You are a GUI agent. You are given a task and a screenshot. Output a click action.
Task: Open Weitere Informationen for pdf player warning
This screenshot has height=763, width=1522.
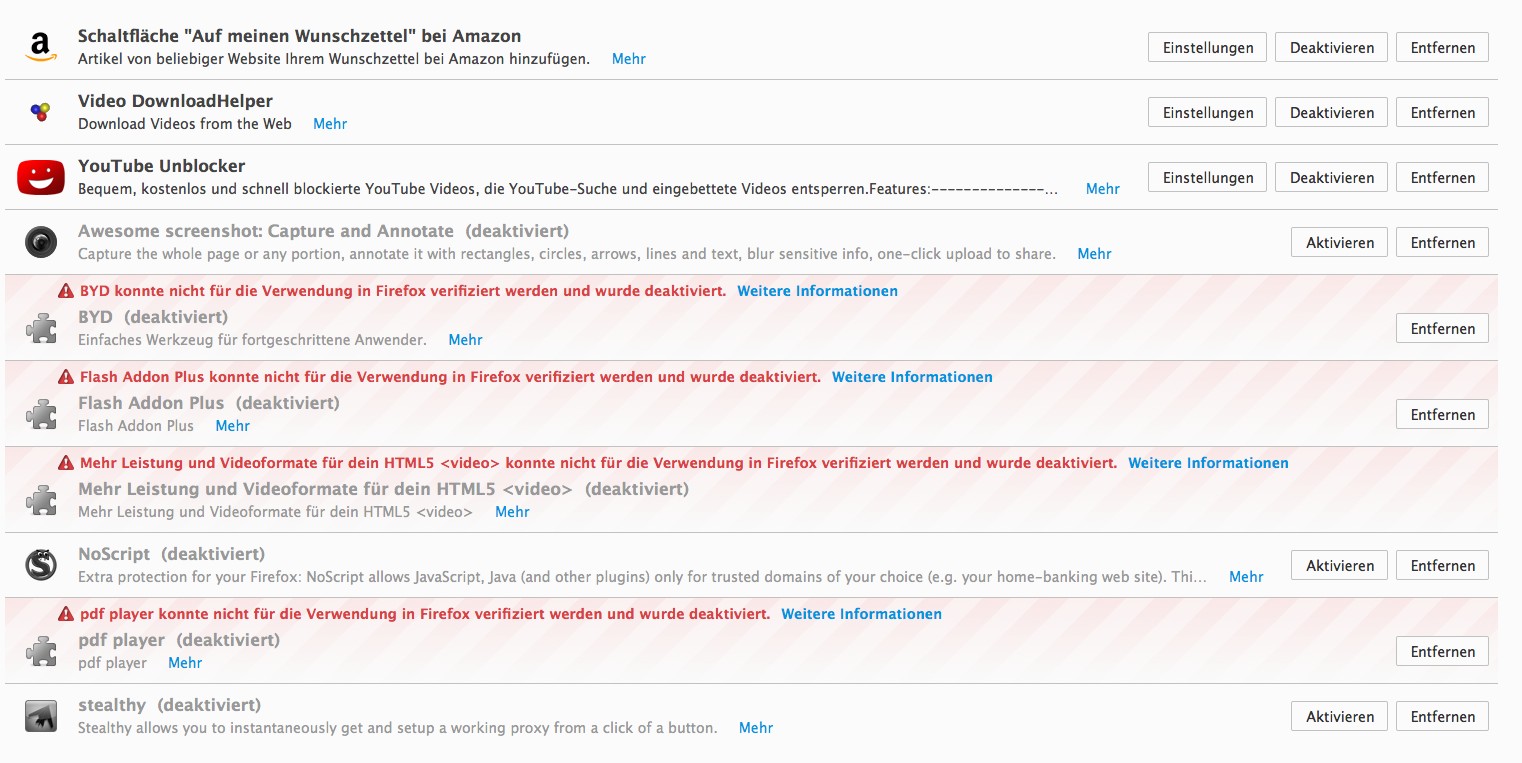click(861, 614)
